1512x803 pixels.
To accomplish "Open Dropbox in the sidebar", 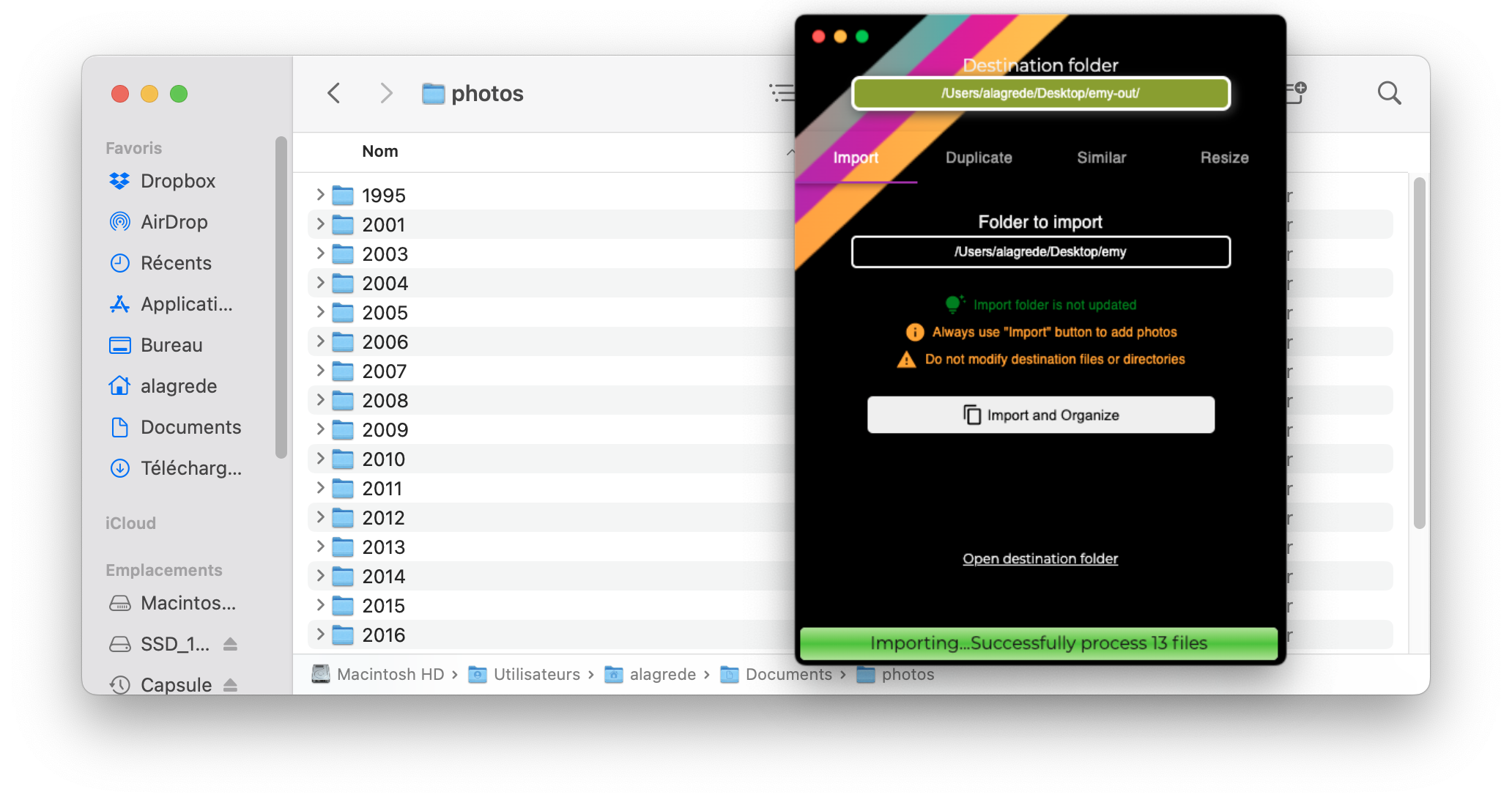I will coord(177,181).
